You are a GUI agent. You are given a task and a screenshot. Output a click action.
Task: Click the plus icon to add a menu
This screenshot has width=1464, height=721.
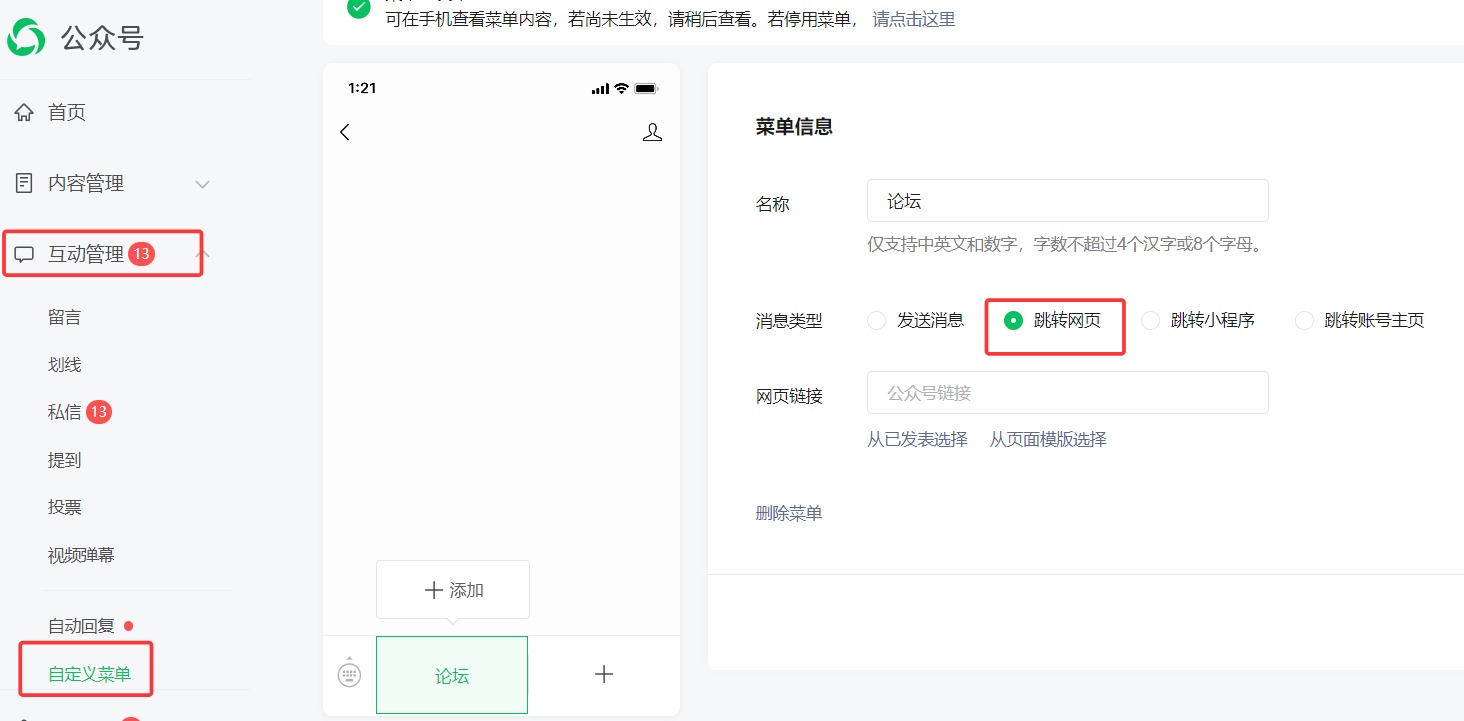604,674
